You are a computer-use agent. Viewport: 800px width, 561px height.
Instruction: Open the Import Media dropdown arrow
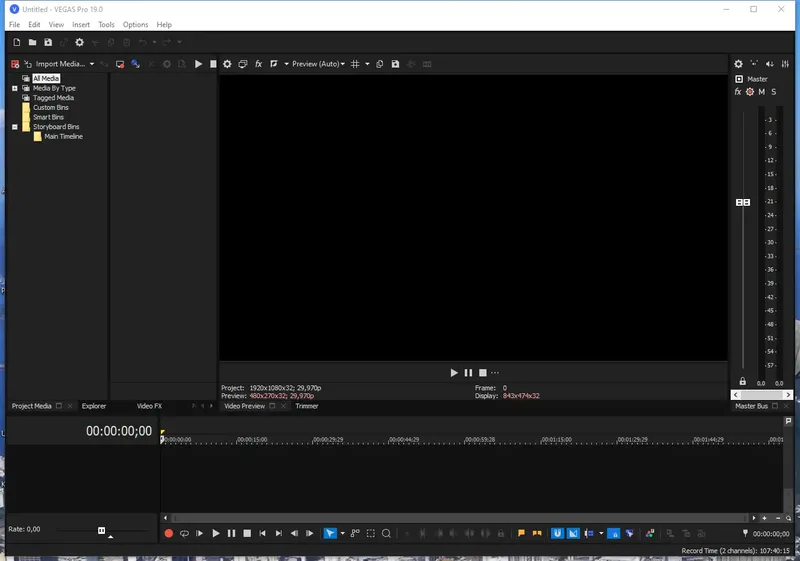tap(92, 64)
